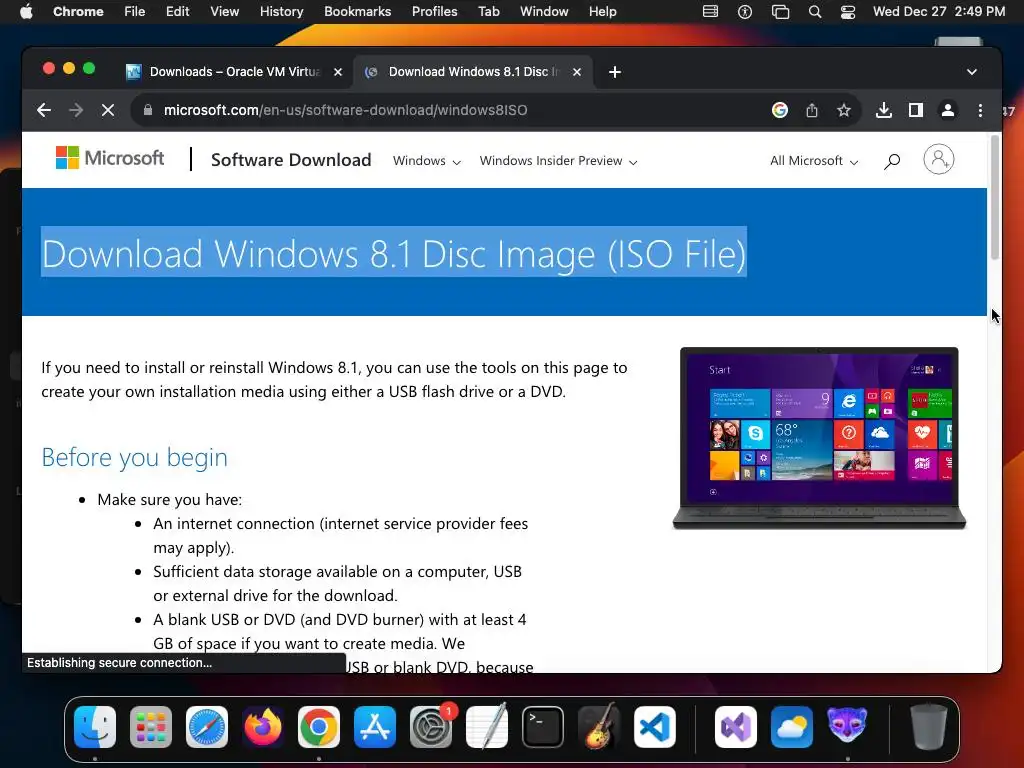This screenshot has width=1024, height=768.
Task: Click the Microsoft logo
Action: click(110, 158)
